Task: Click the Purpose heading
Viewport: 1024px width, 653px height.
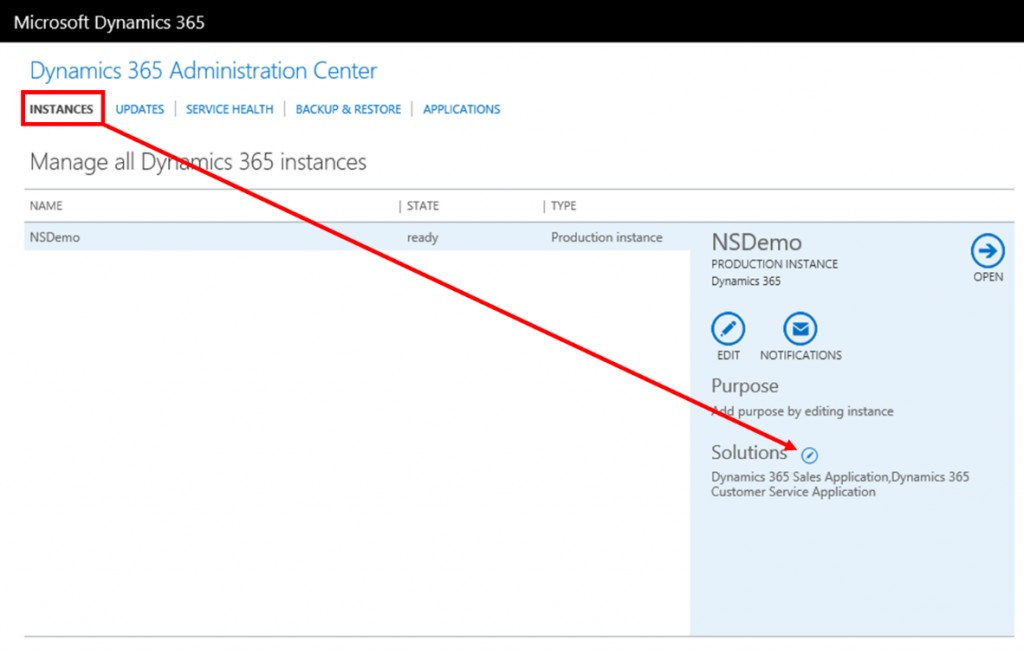Action: coord(744,386)
